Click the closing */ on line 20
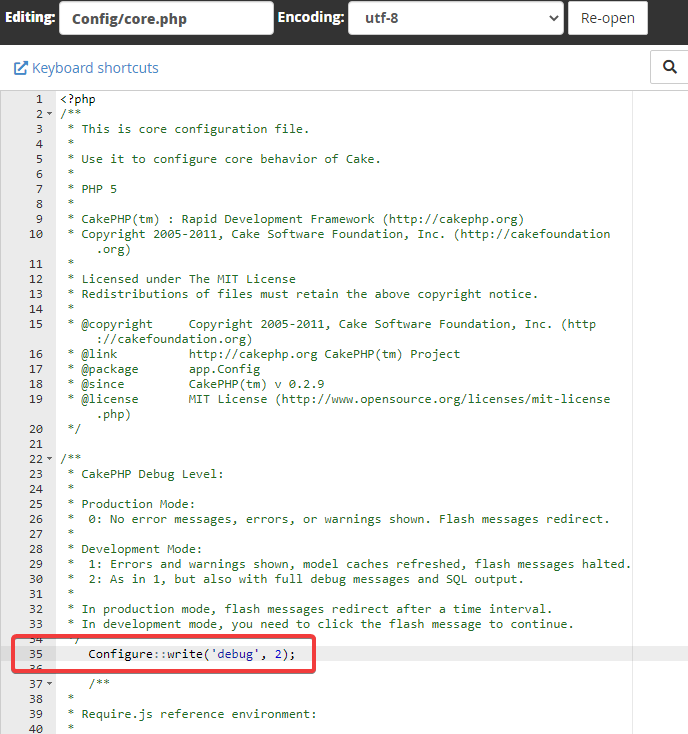688x734 pixels. (x=74, y=429)
